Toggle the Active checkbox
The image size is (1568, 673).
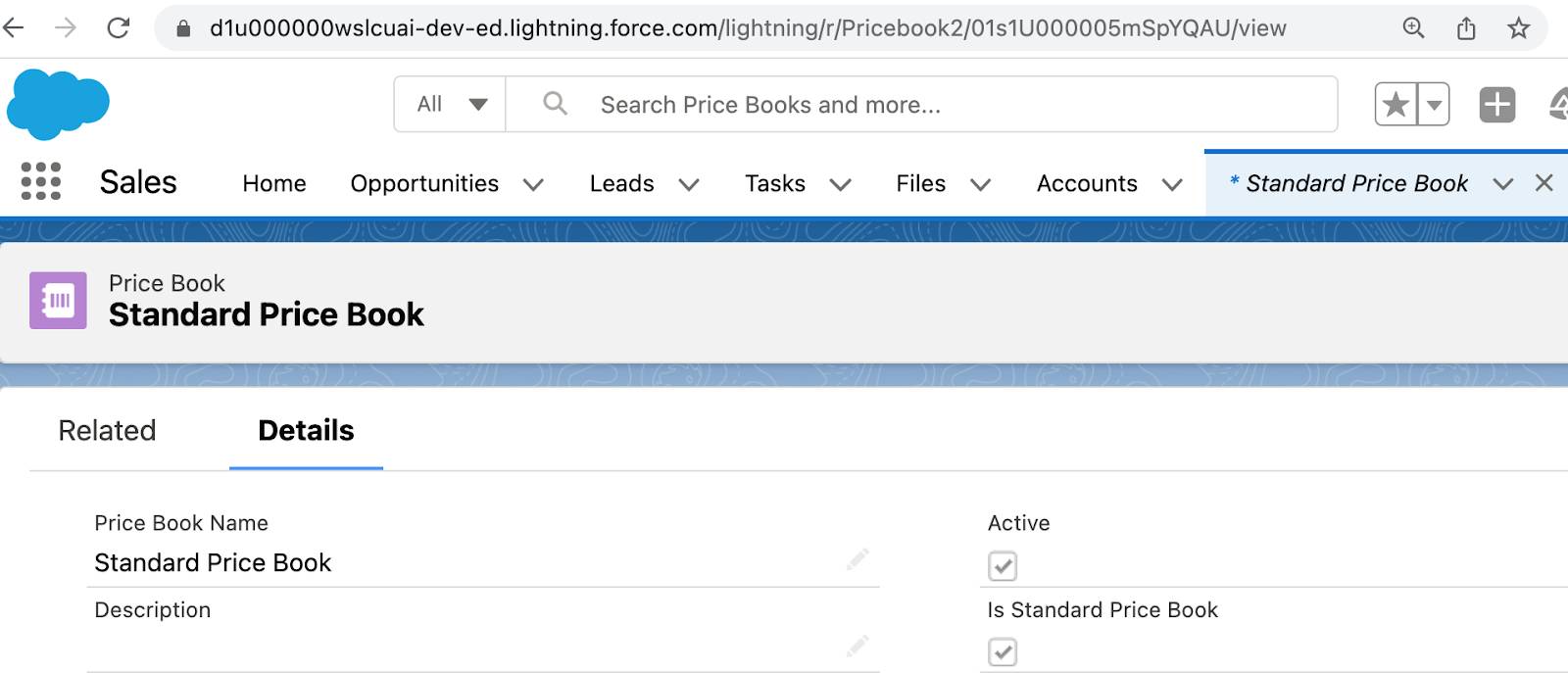1003,566
